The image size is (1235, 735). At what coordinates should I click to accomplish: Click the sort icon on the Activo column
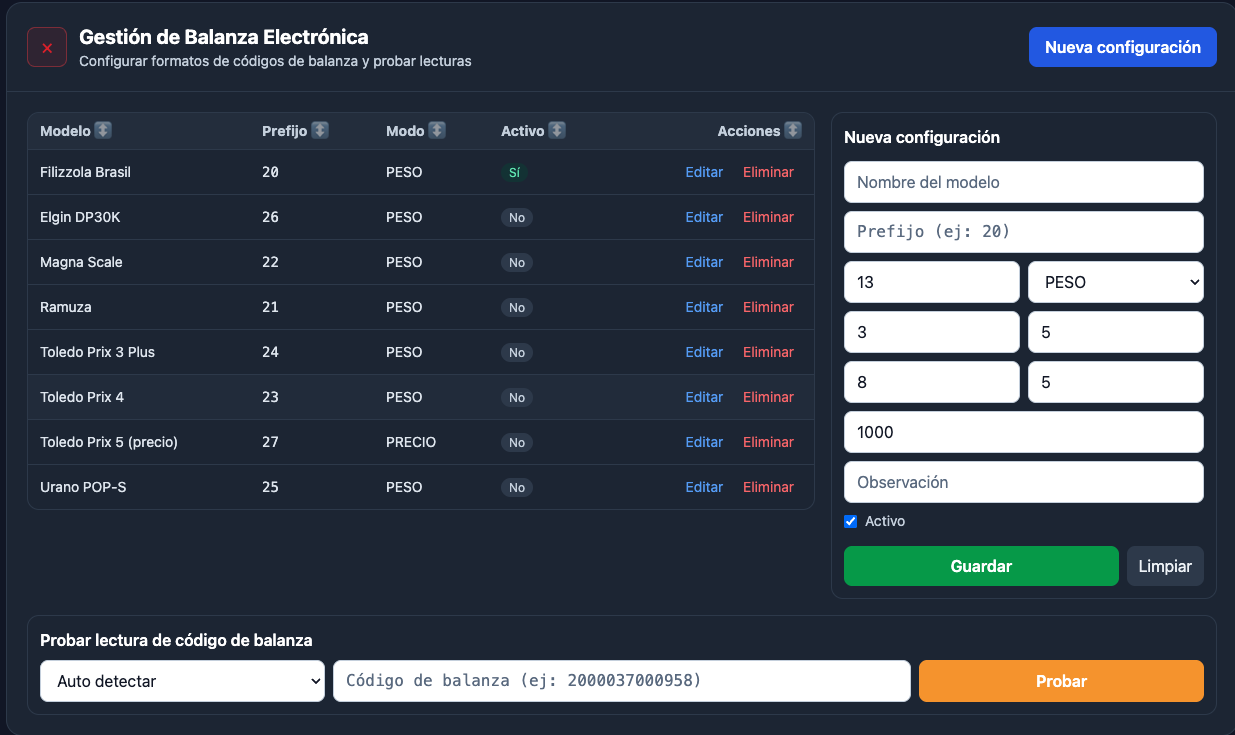coord(558,130)
